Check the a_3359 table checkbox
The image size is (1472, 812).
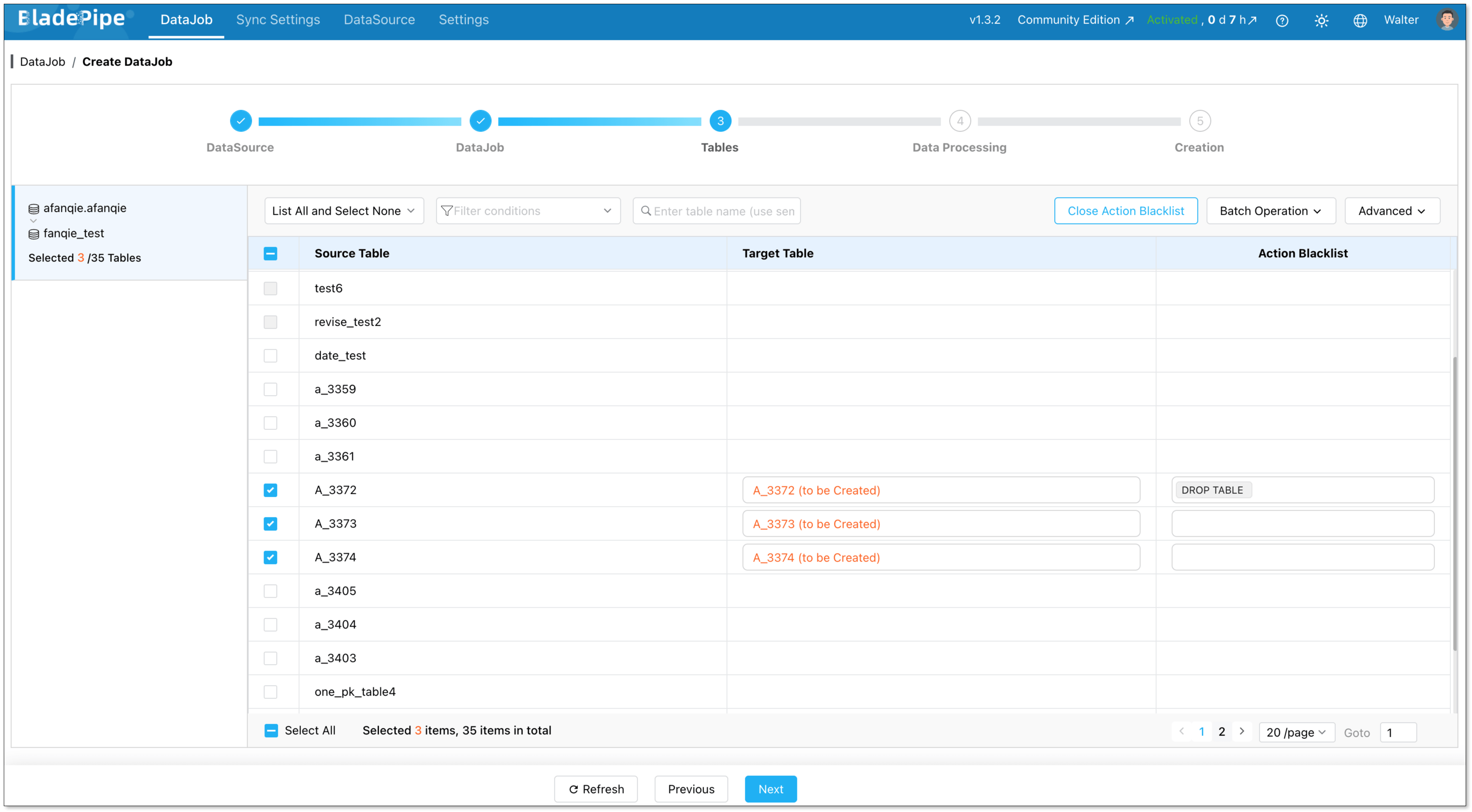[x=270, y=389]
